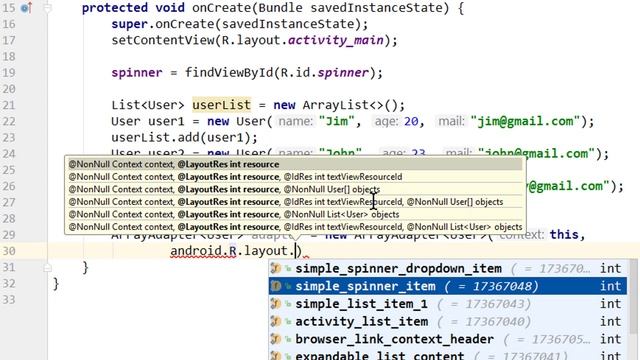Click parameter hint with resource and User[] objects

tap(295, 189)
